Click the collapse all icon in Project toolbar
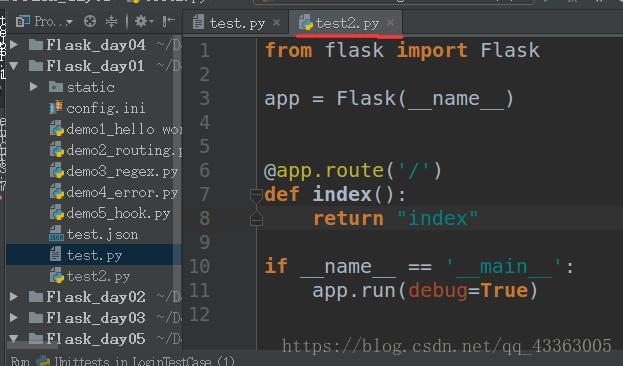The image size is (623, 366). click(111, 21)
